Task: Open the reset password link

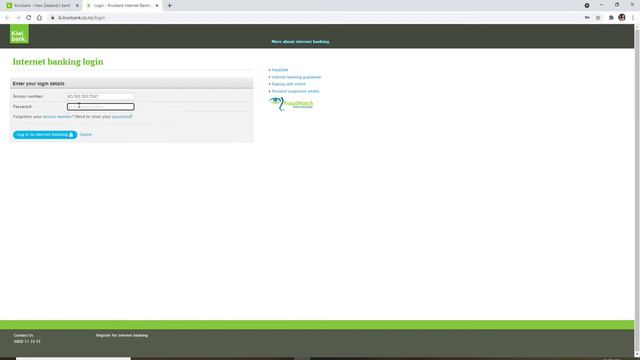Action: (x=122, y=117)
